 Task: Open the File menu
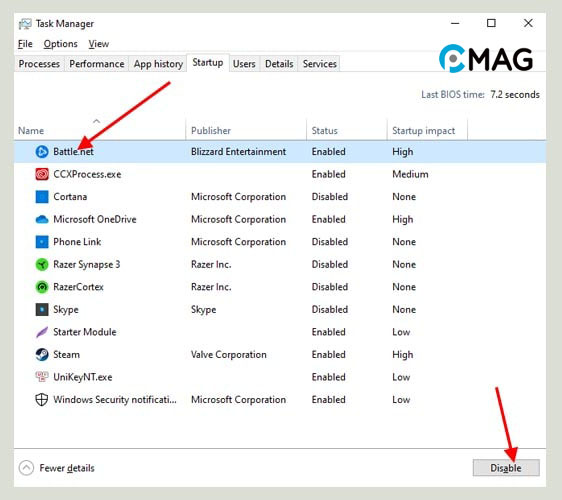click(25, 44)
